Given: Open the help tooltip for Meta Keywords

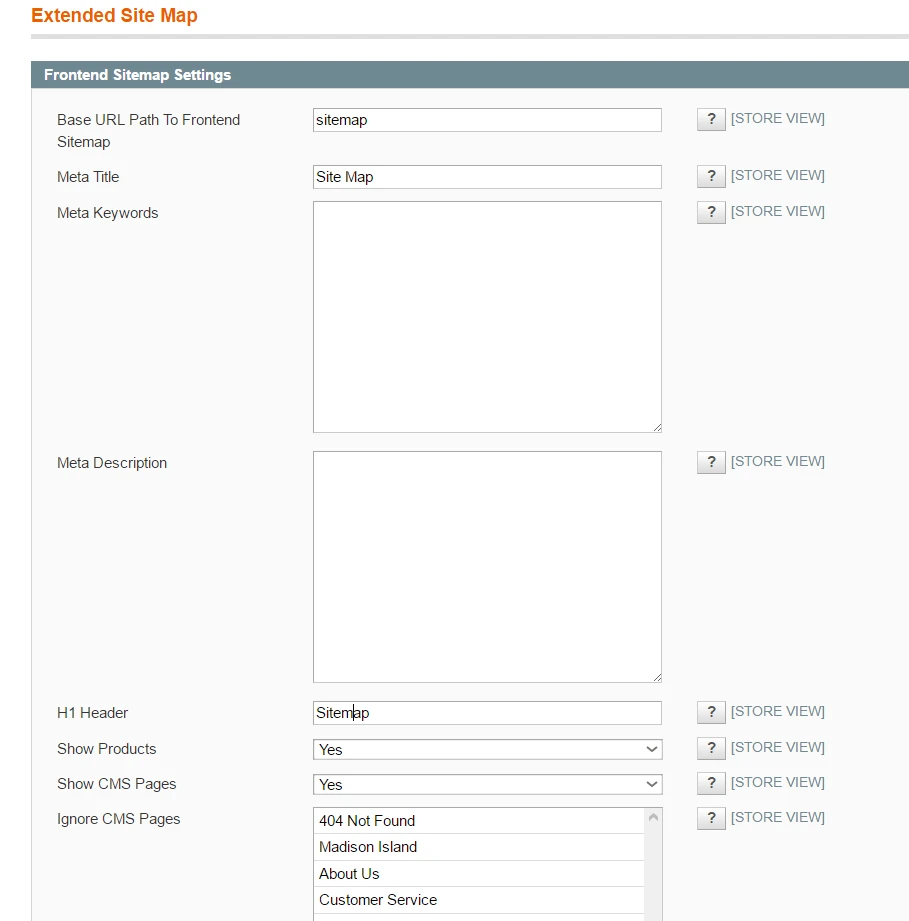Looking at the screenshot, I should tap(711, 211).
